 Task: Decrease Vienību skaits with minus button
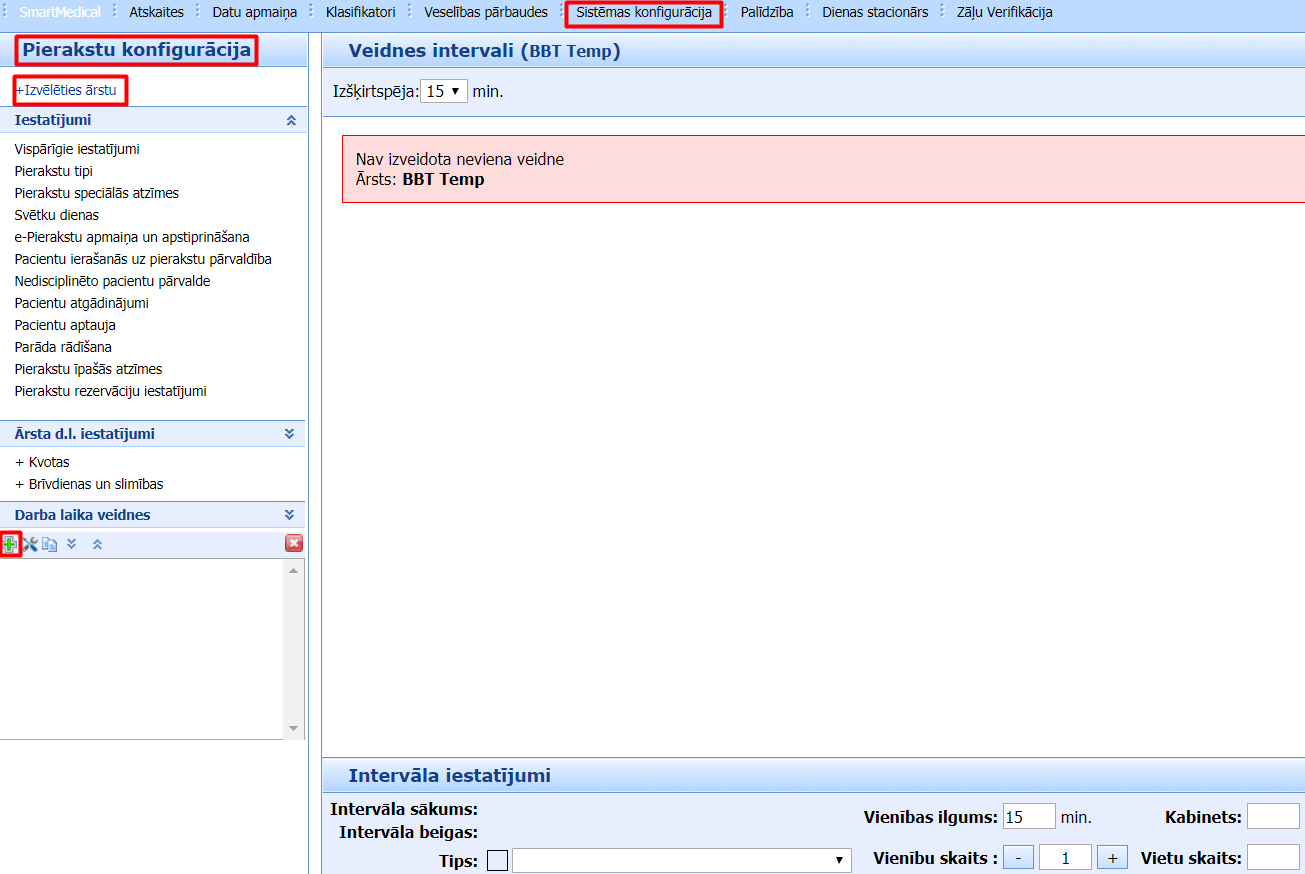1018,857
